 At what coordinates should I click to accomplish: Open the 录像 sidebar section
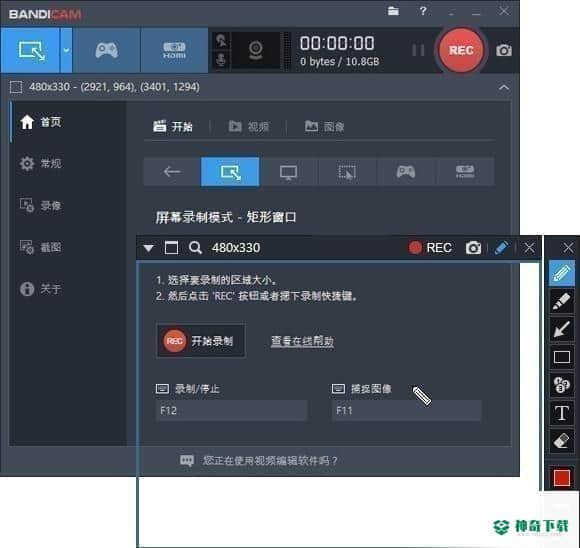pyautogui.click(x=41, y=205)
